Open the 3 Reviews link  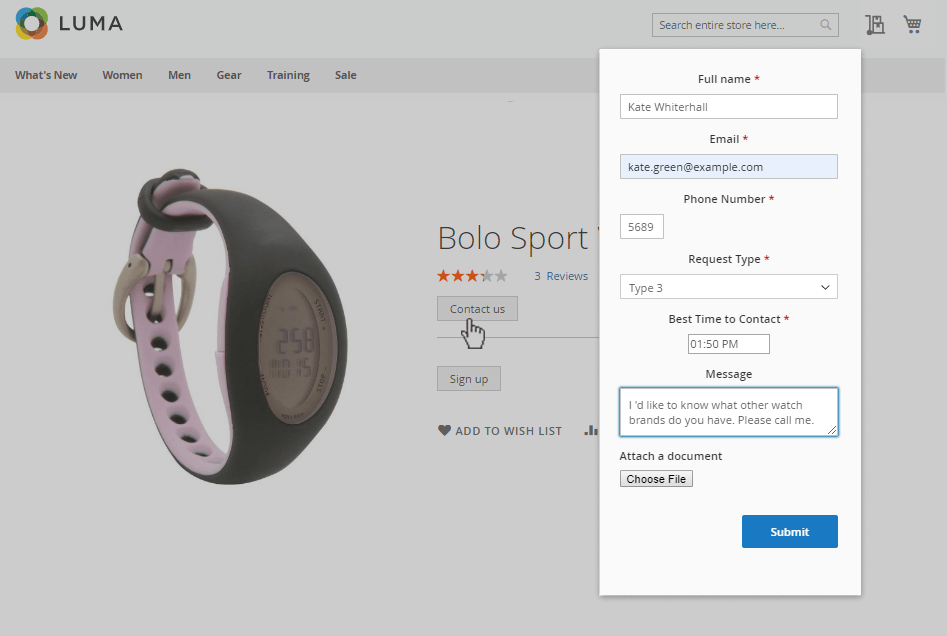pos(561,276)
